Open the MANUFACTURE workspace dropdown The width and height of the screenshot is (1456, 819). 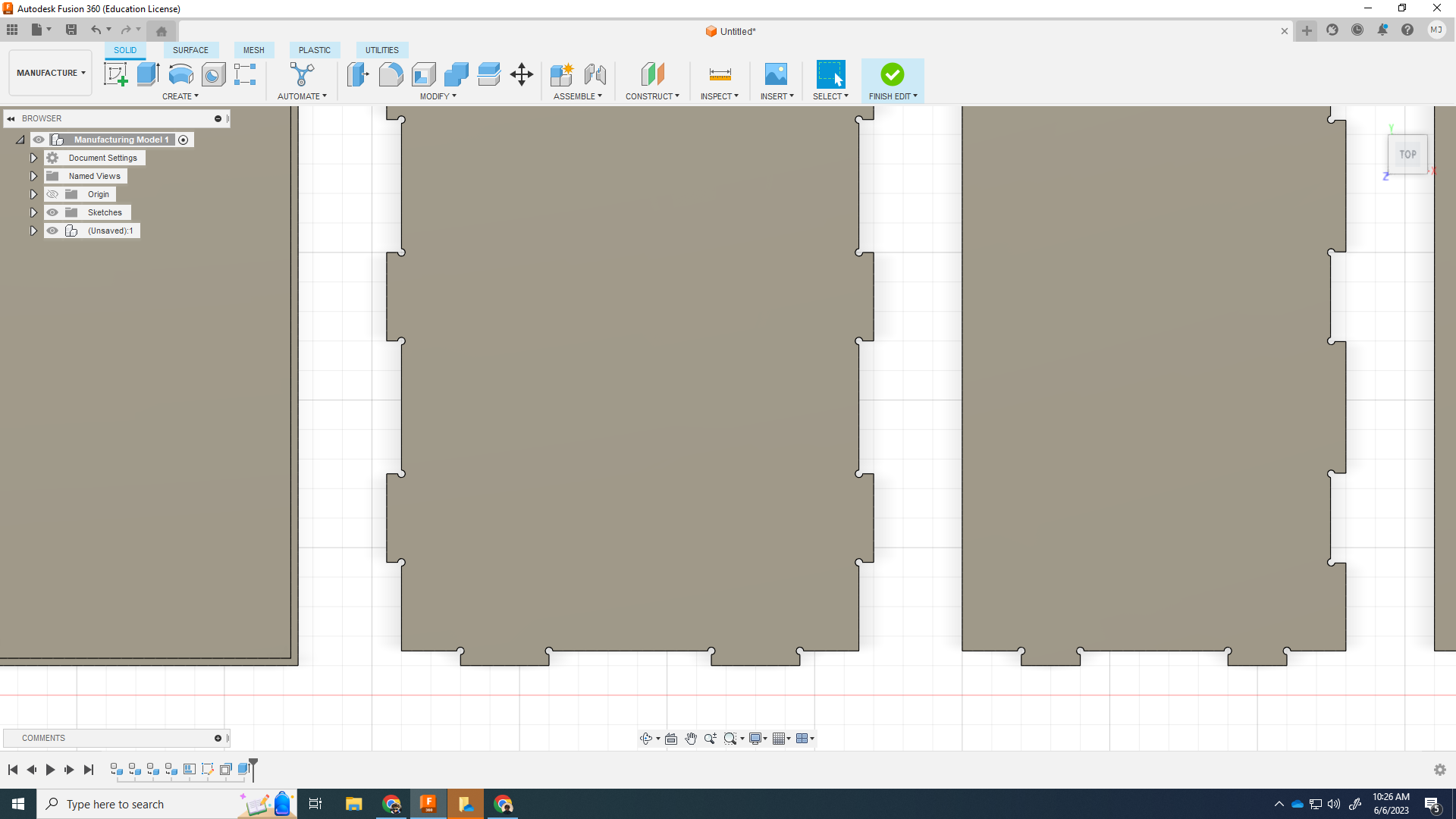click(51, 73)
